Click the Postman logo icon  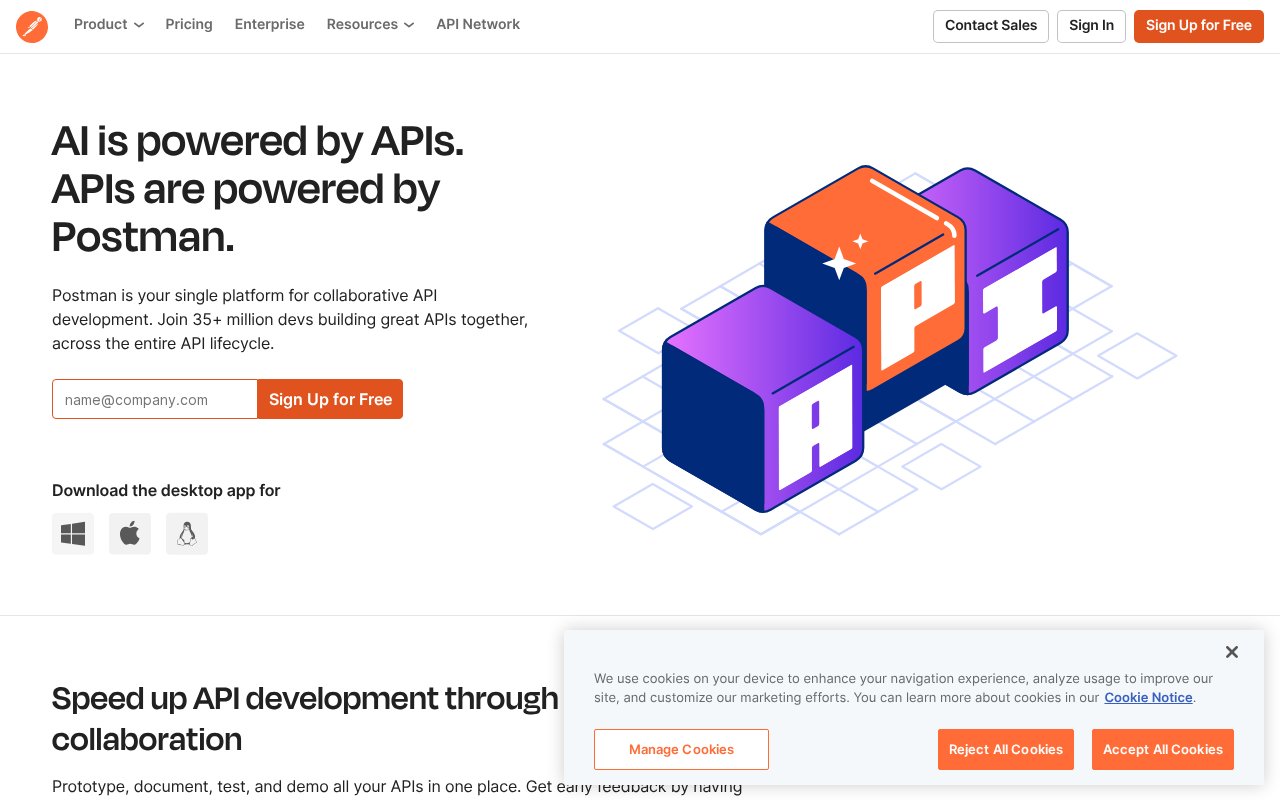[32, 26]
